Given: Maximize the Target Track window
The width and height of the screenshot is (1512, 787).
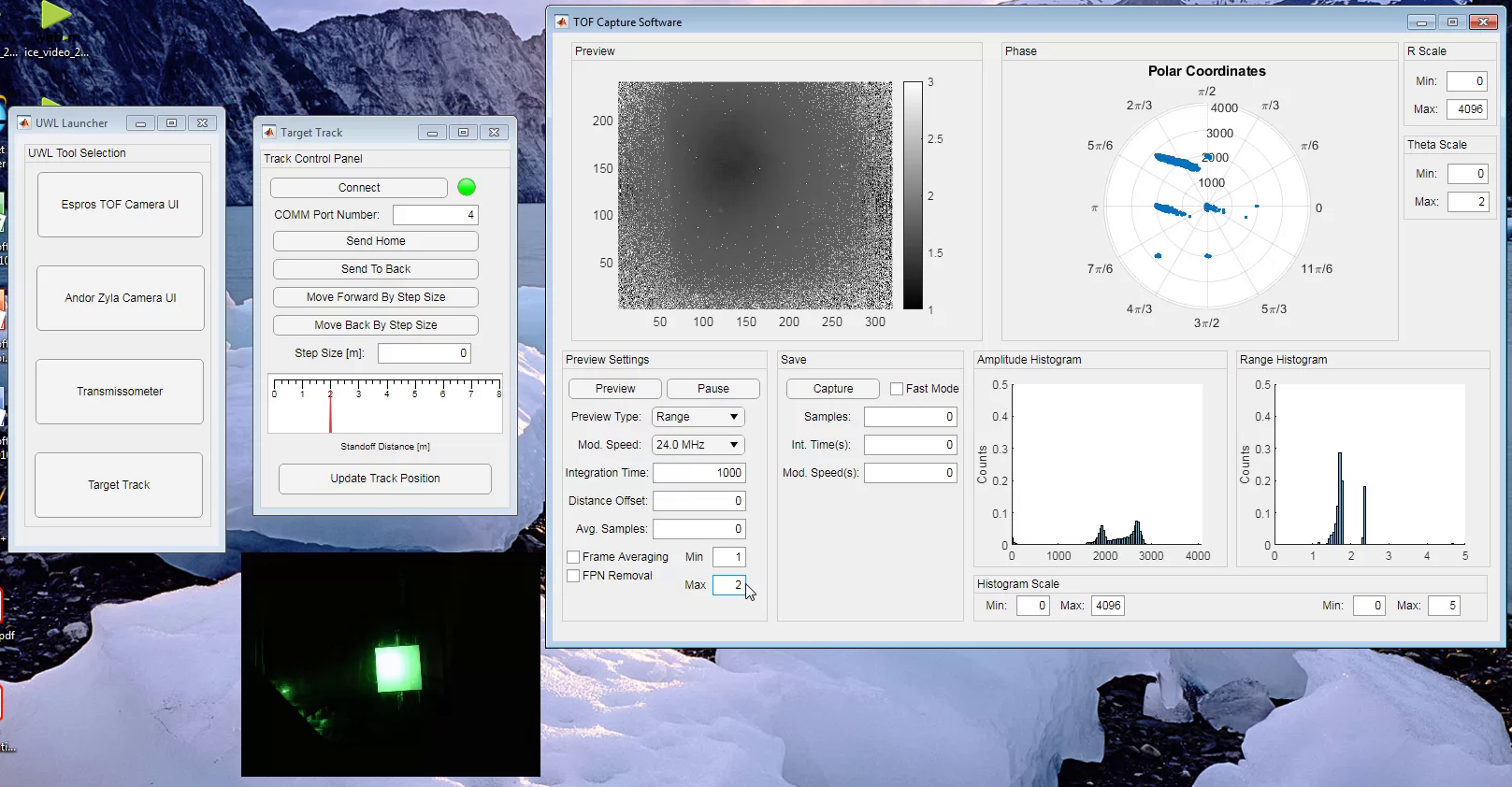Looking at the screenshot, I should click(x=463, y=133).
